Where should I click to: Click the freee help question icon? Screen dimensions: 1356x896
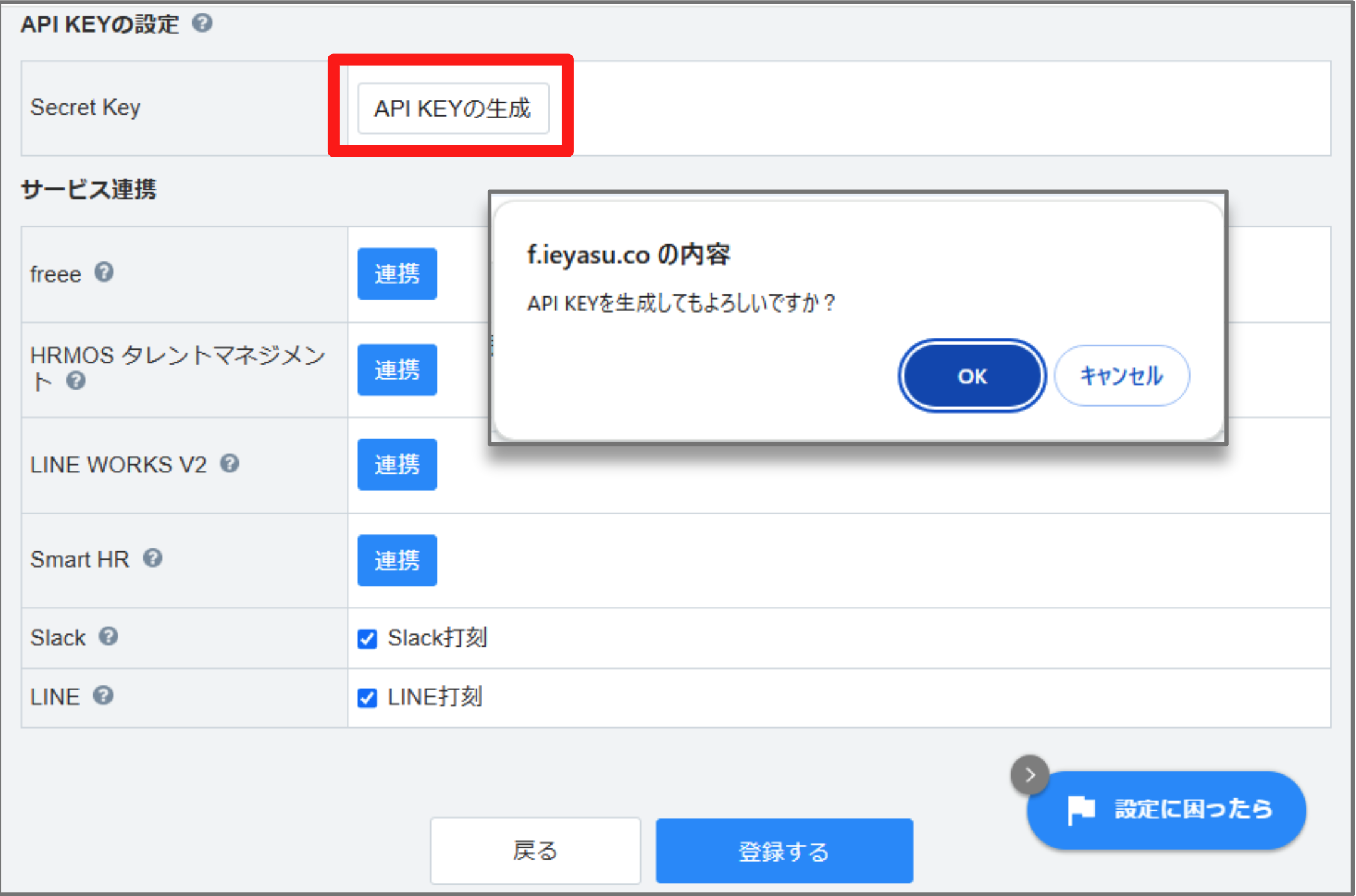click(x=104, y=273)
